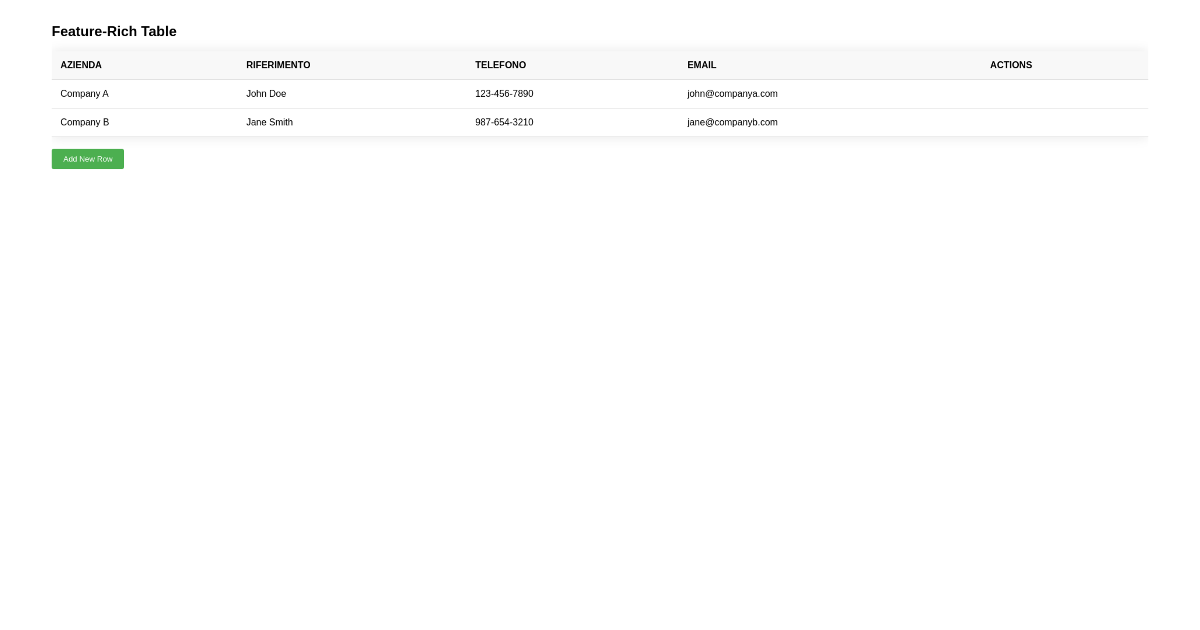The width and height of the screenshot is (1200, 630).
Task: Click the jane@companyb.com email cell
Action: click(731, 122)
